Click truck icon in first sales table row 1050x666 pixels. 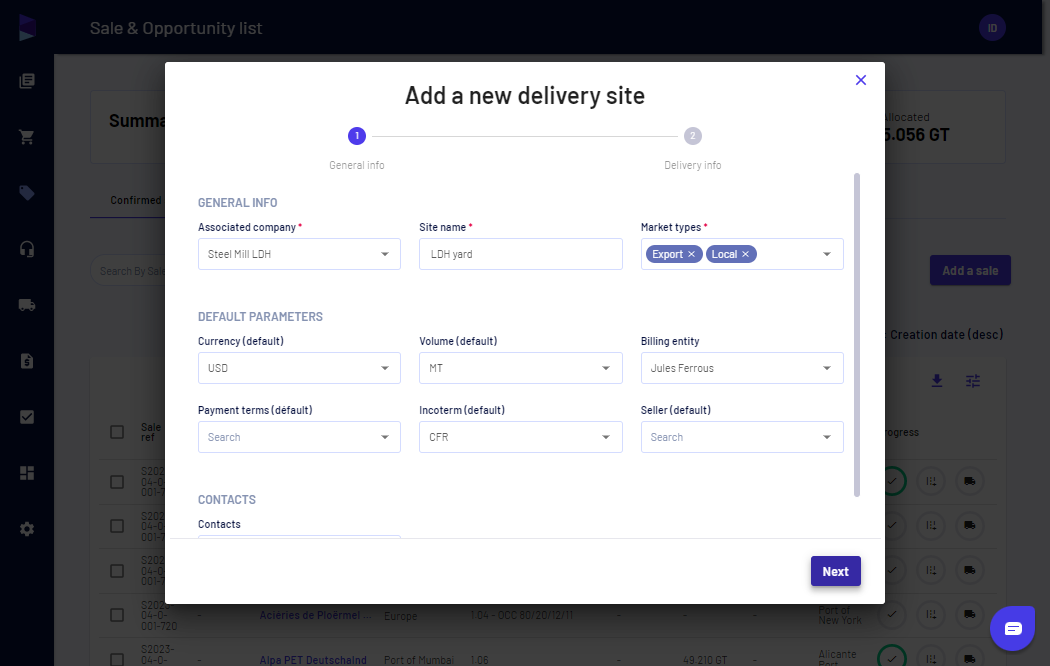tap(970, 481)
